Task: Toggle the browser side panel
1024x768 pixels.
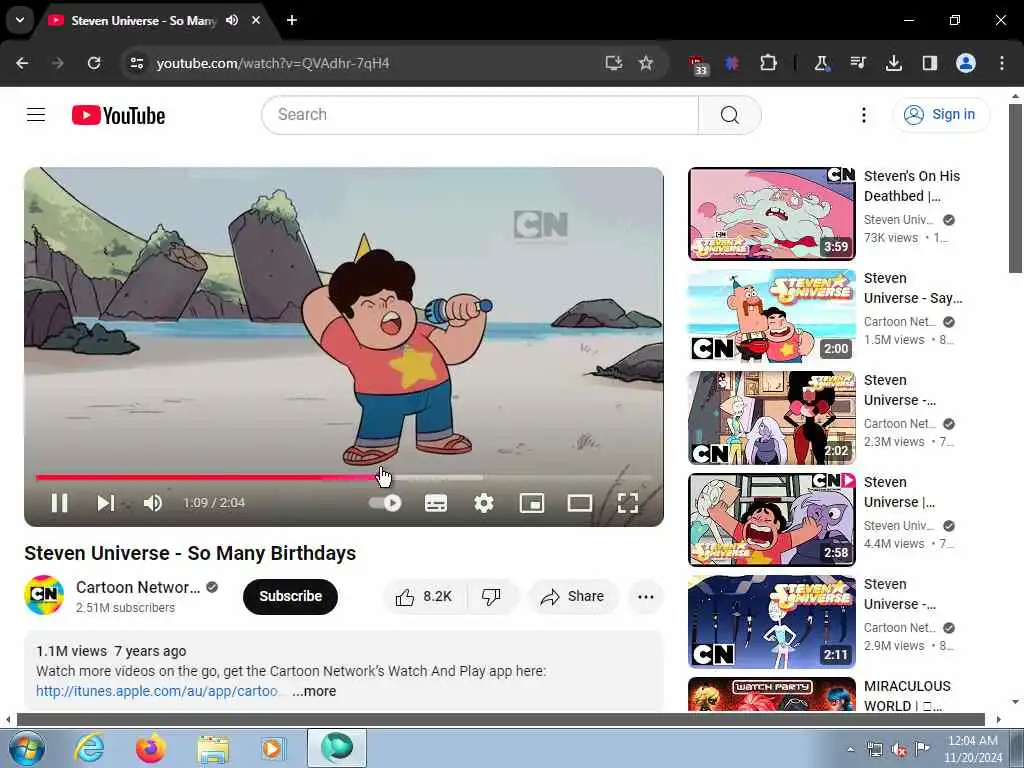Action: pyautogui.click(x=929, y=63)
